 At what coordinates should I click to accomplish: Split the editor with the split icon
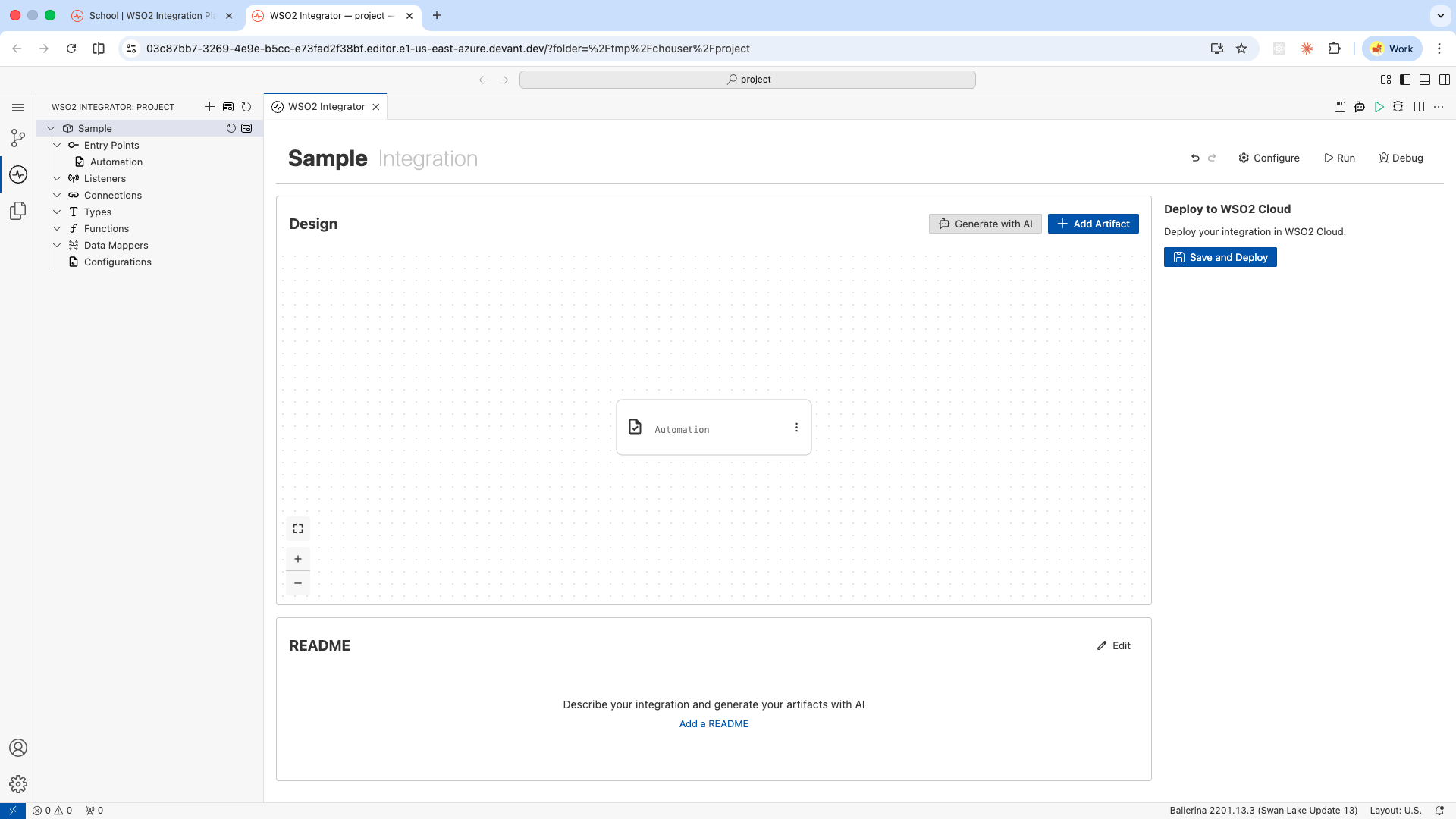[1419, 107]
